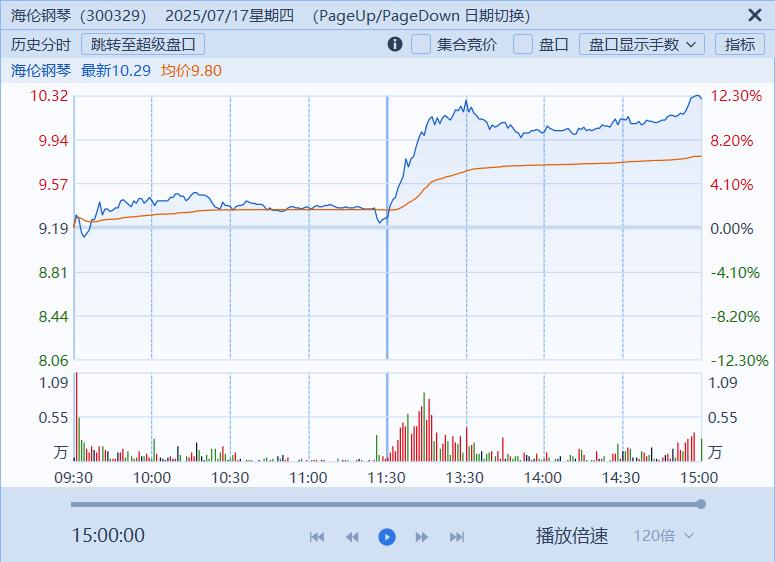Click the 最新10.29 price text
Viewport: 775px width, 562px height.
(x=116, y=71)
